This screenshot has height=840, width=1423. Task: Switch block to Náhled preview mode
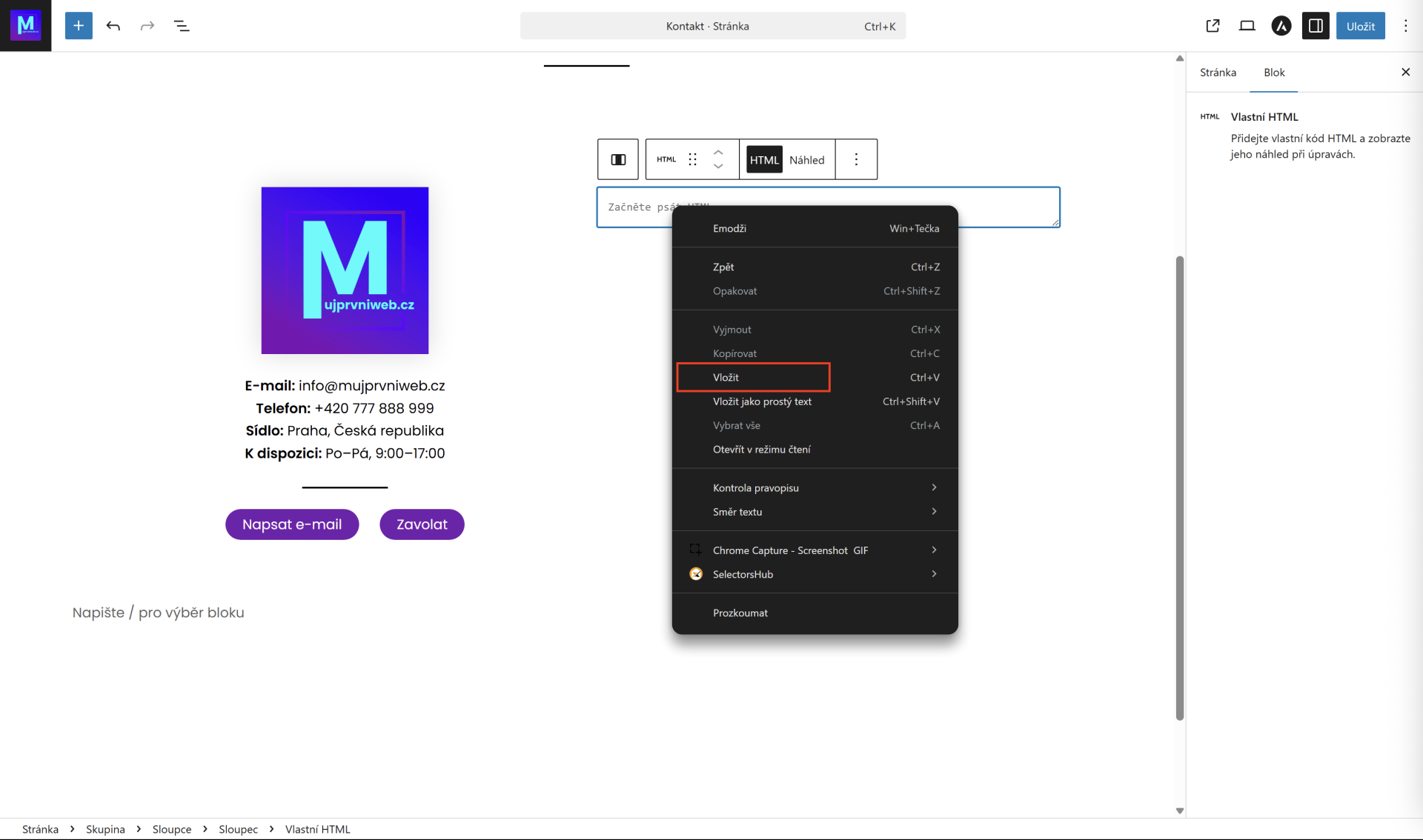tap(806, 160)
